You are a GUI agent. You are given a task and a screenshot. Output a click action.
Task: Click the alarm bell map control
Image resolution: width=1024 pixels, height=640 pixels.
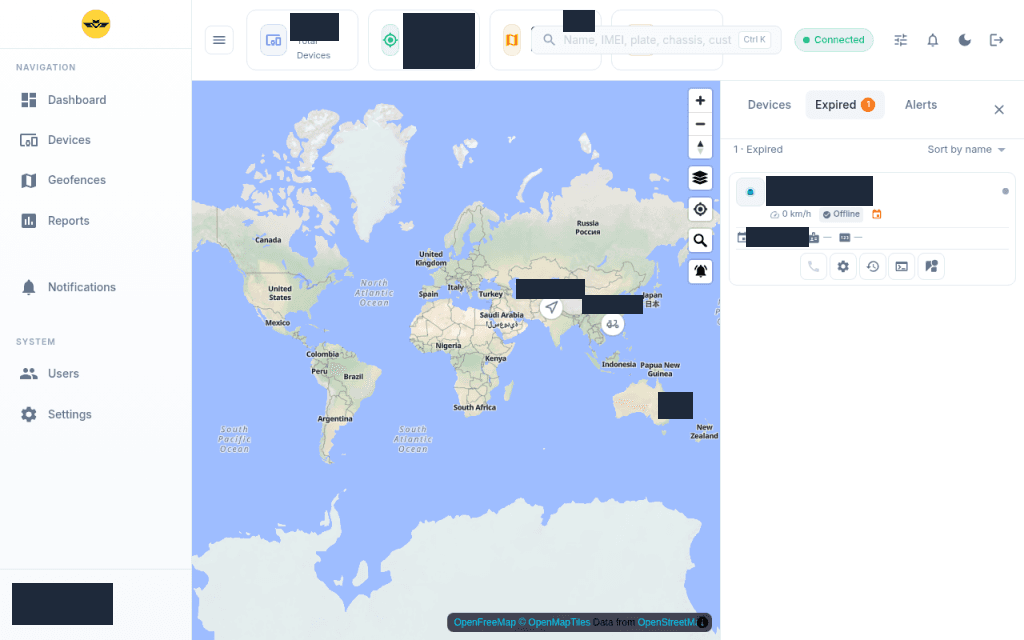point(700,271)
